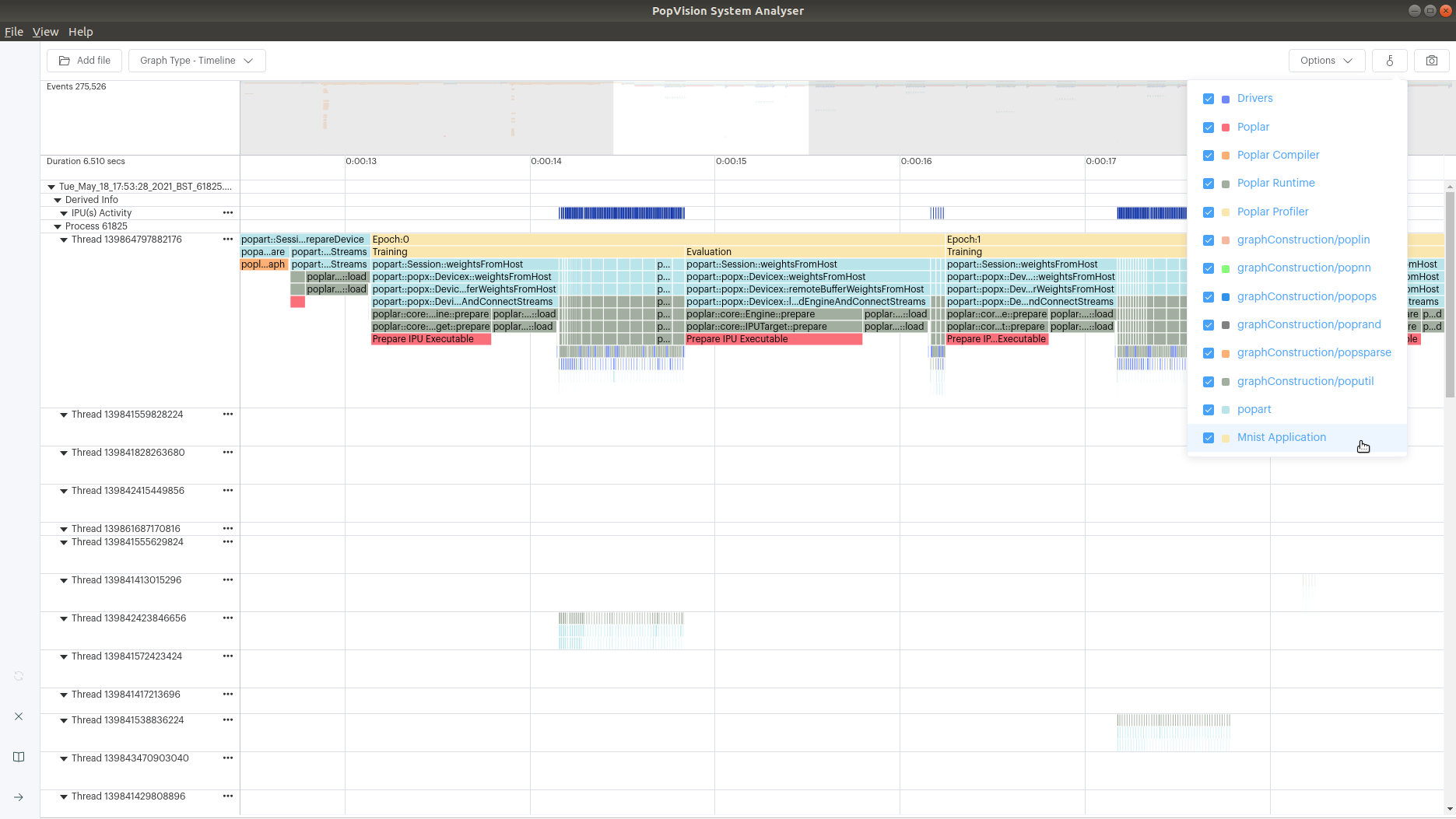Click the camera screenshot icon
1456x819 pixels.
click(x=1431, y=61)
